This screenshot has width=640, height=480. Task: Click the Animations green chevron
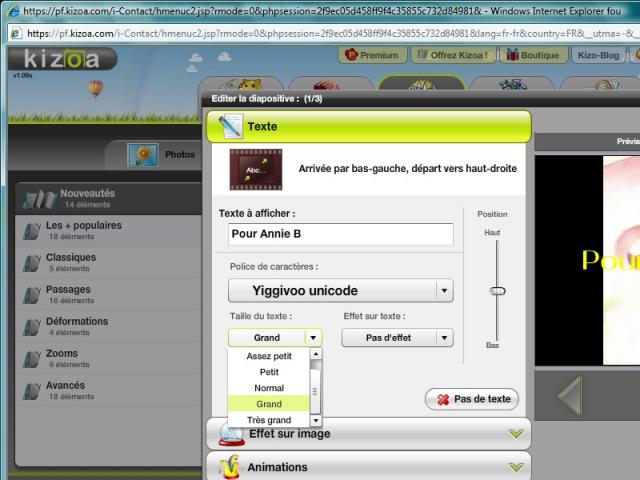pyautogui.click(x=516, y=467)
